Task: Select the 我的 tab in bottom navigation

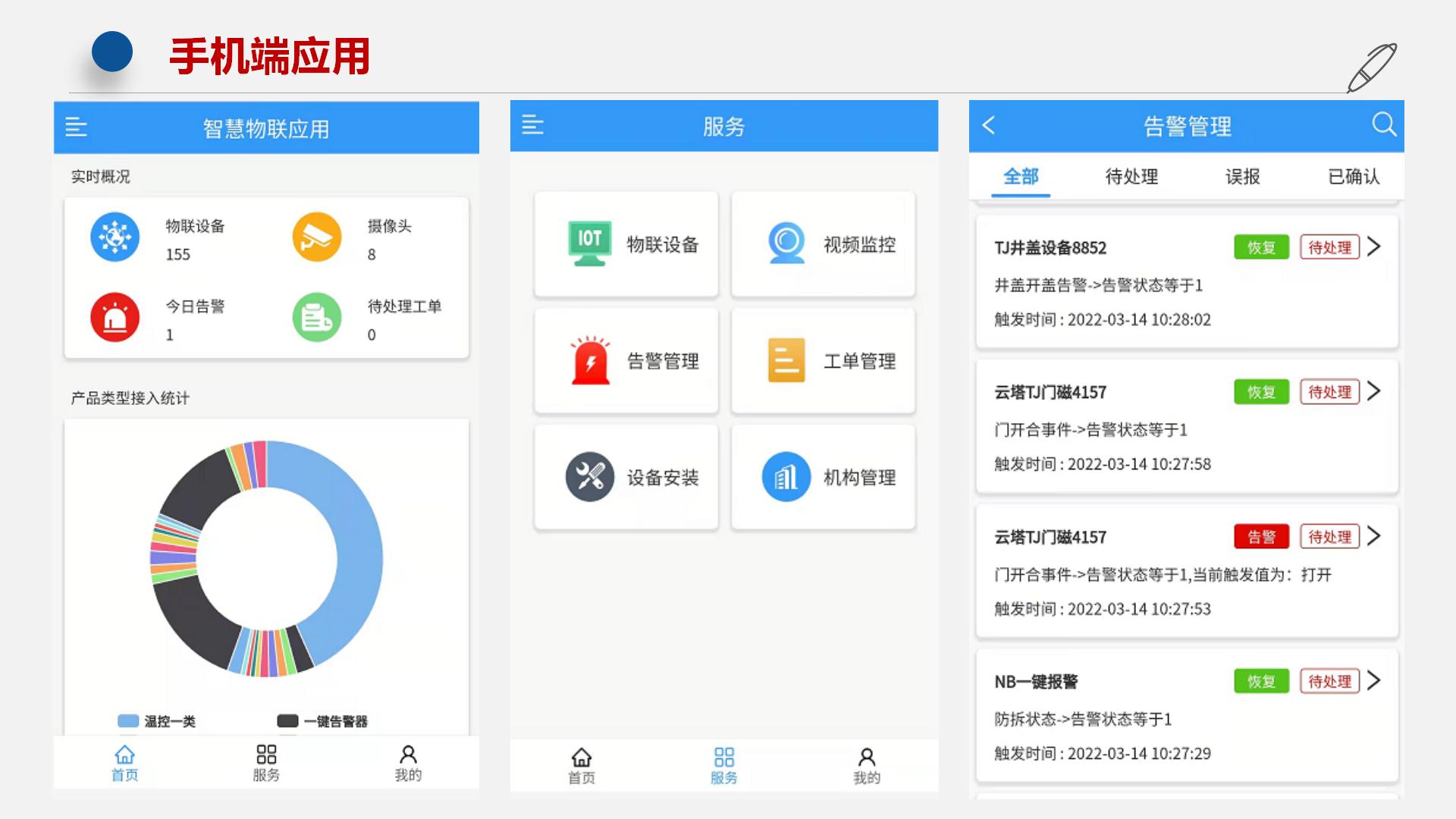Action: (x=409, y=762)
